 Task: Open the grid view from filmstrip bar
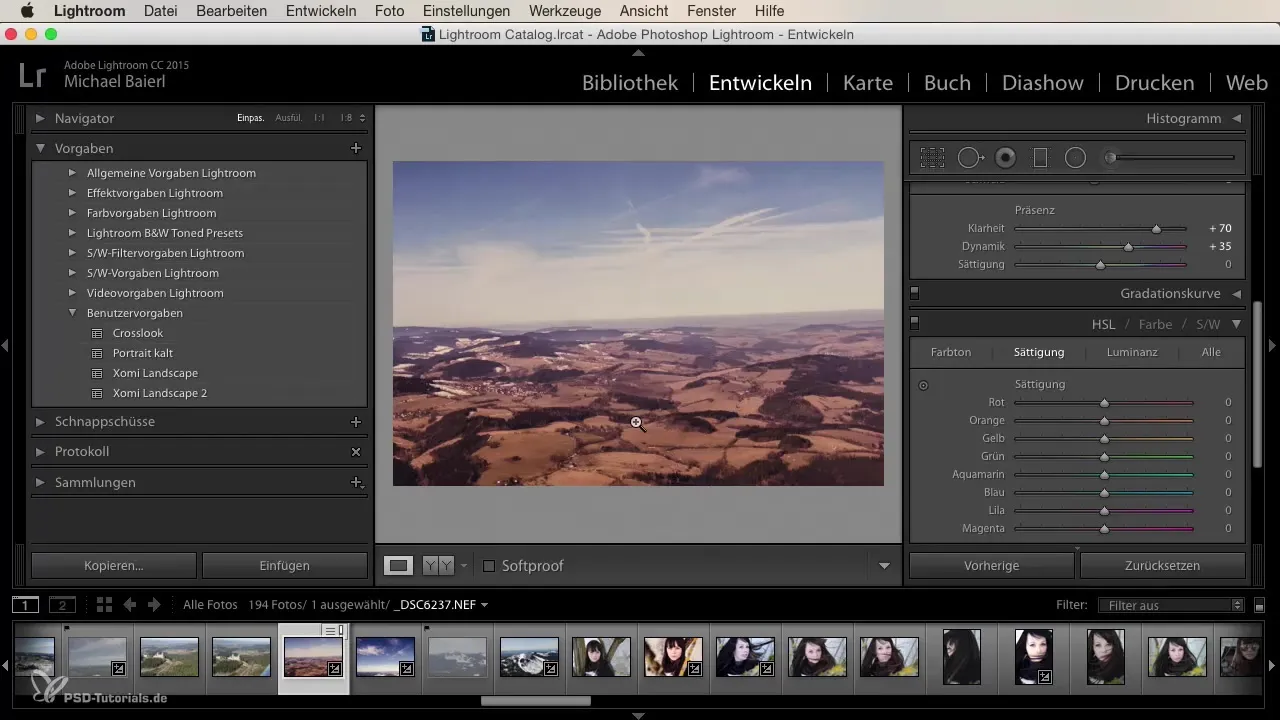pos(104,604)
